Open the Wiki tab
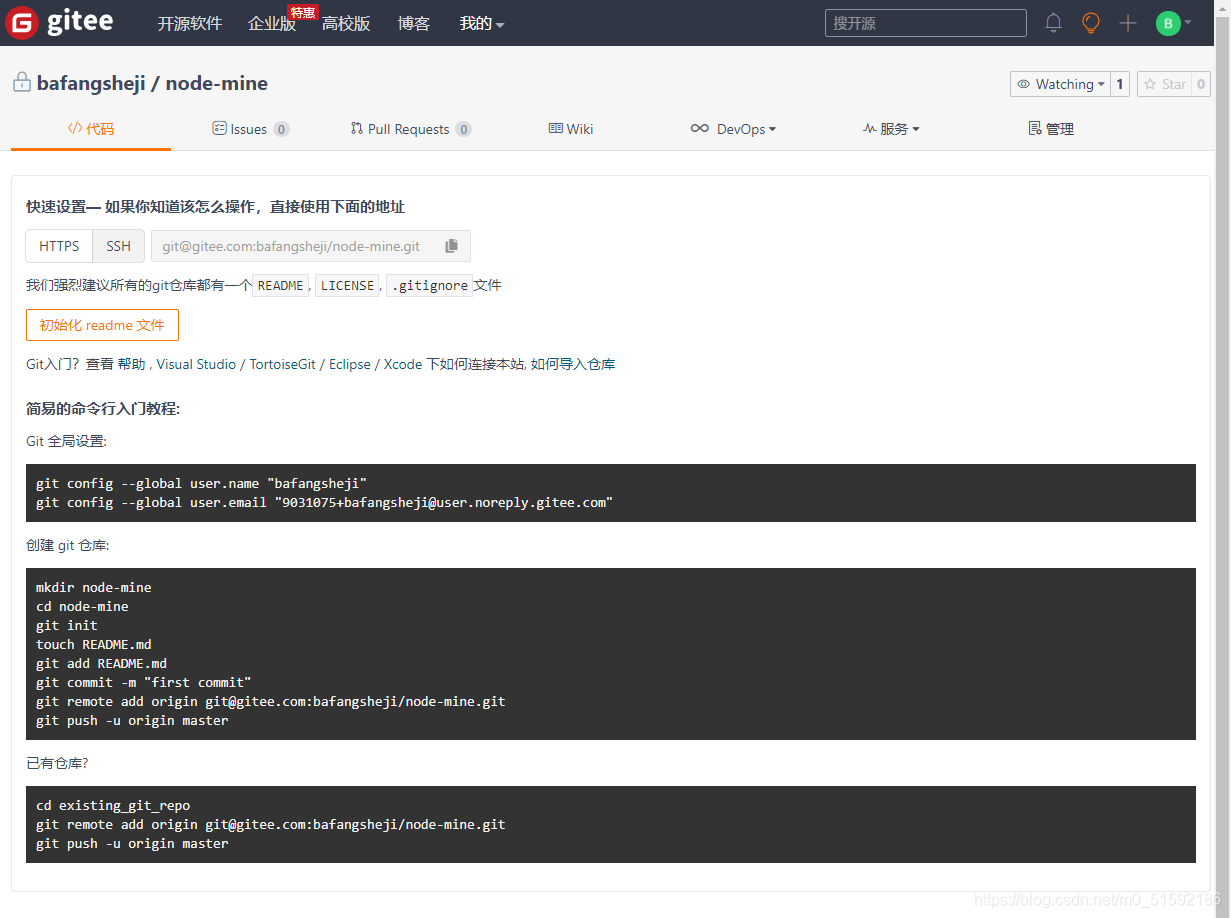Screen dimensions: 1231x918 [x=571, y=129]
